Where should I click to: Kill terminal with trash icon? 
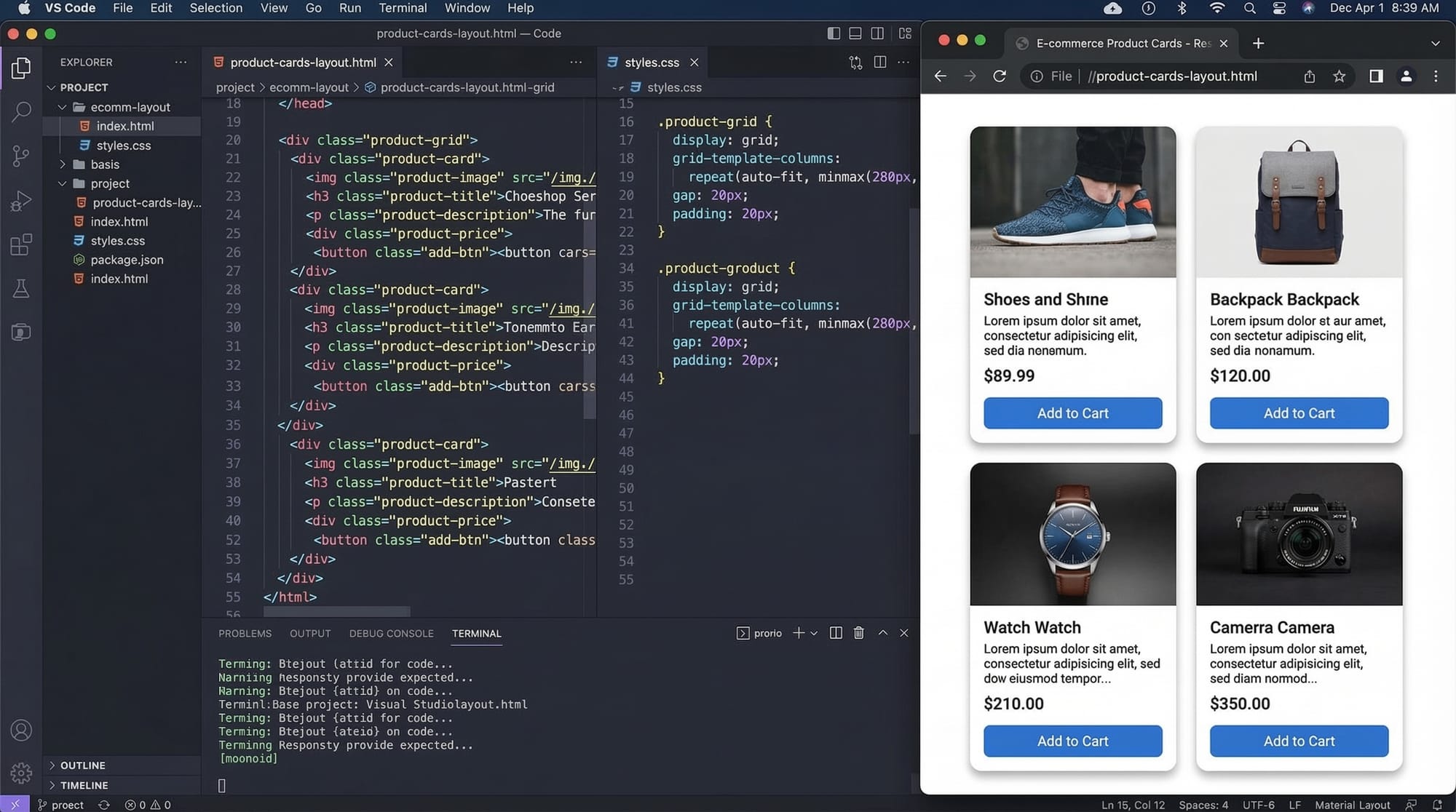tap(859, 633)
